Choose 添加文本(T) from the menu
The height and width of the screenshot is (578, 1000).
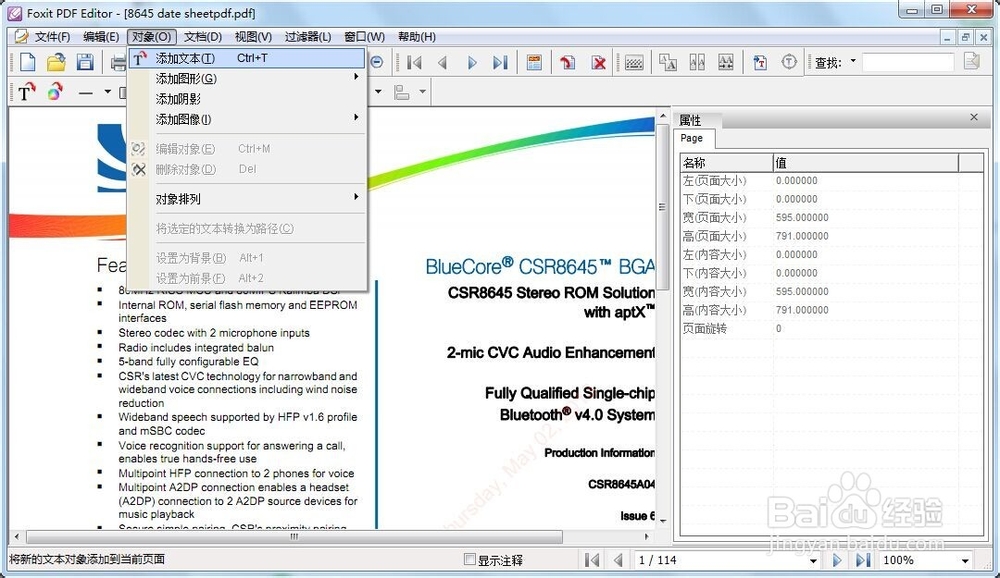point(247,58)
